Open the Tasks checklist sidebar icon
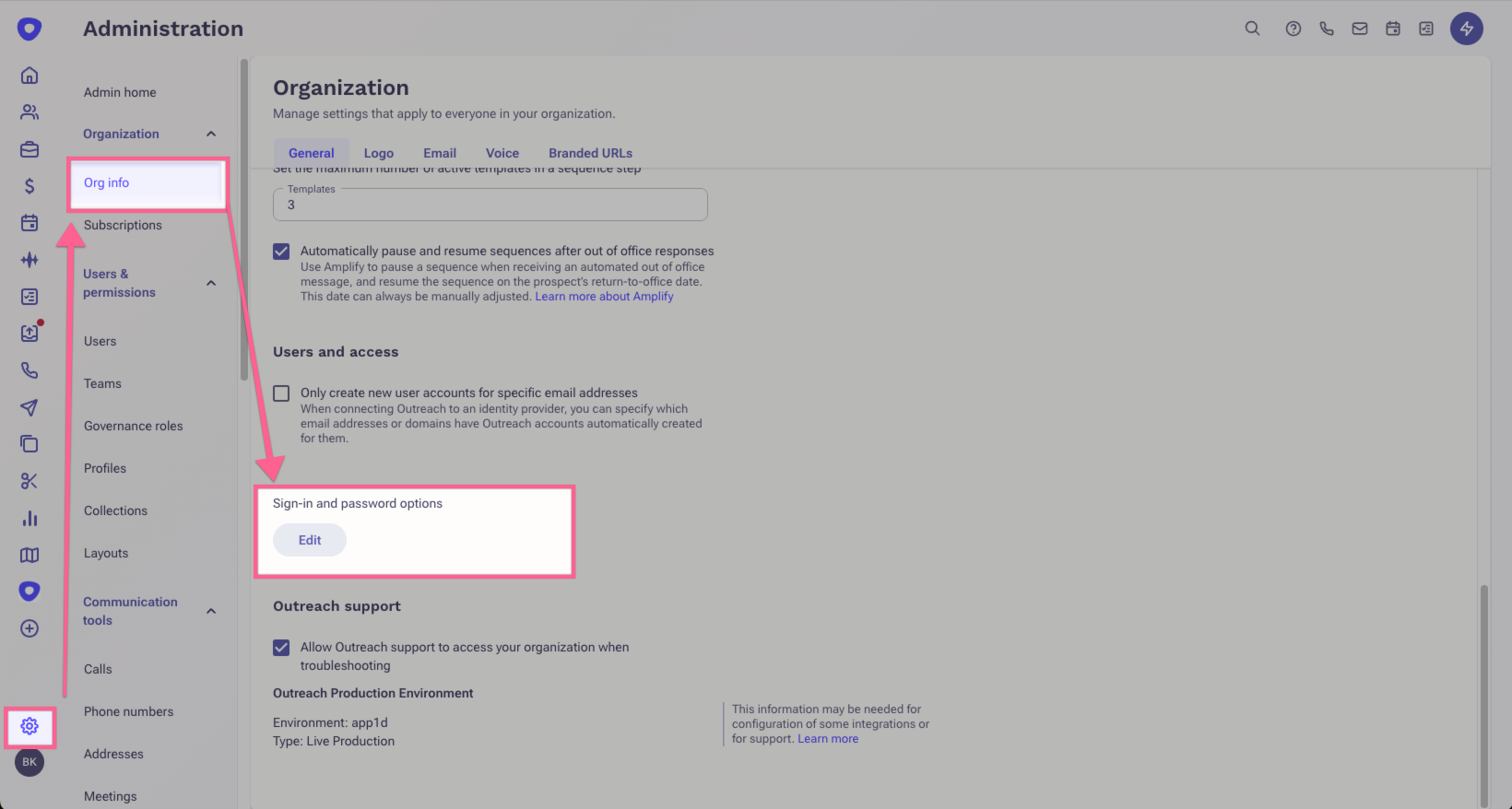Image resolution: width=1512 pixels, height=809 pixels. click(x=30, y=297)
